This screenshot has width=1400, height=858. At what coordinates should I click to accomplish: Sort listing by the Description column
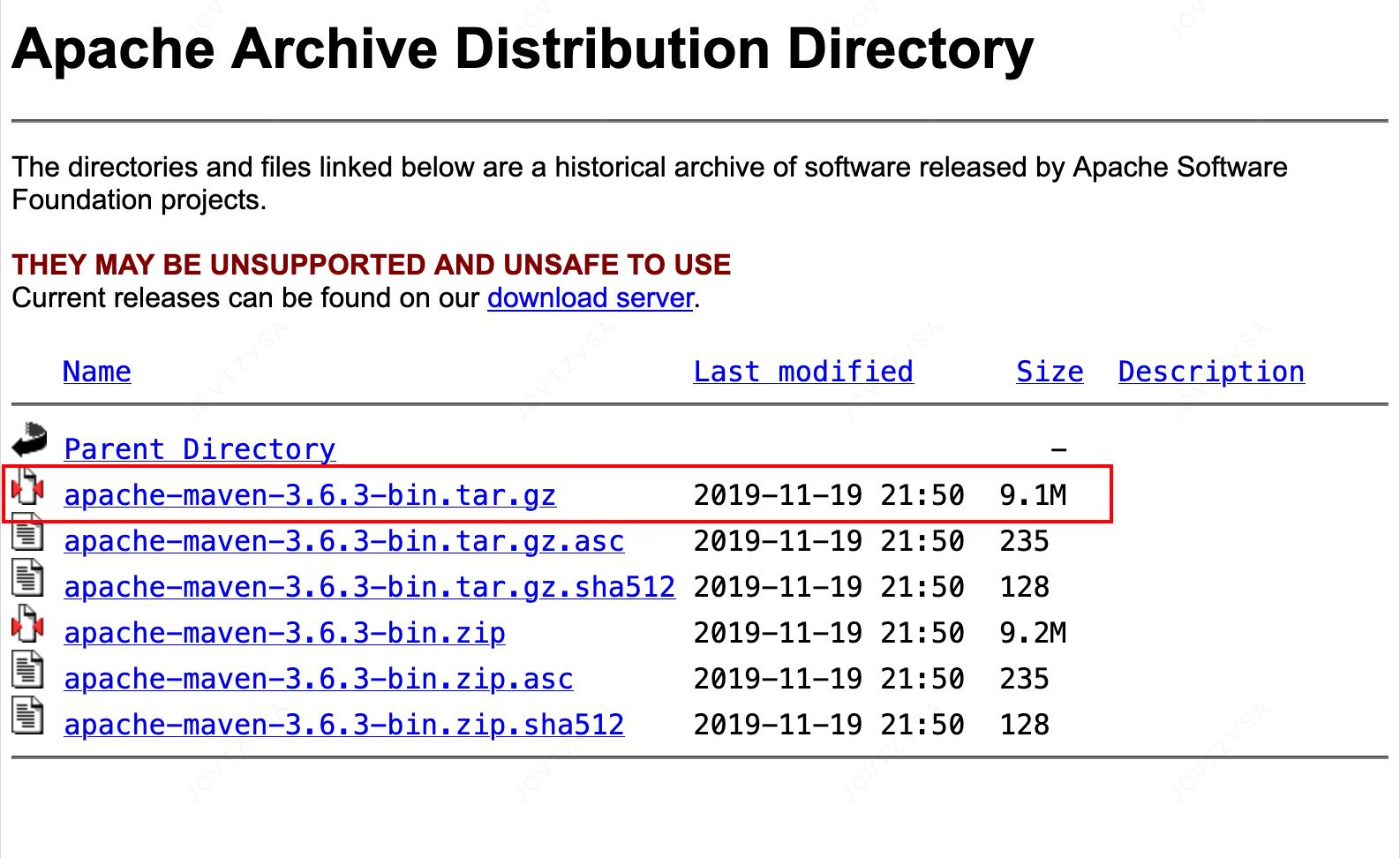pyautogui.click(x=1211, y=373)
